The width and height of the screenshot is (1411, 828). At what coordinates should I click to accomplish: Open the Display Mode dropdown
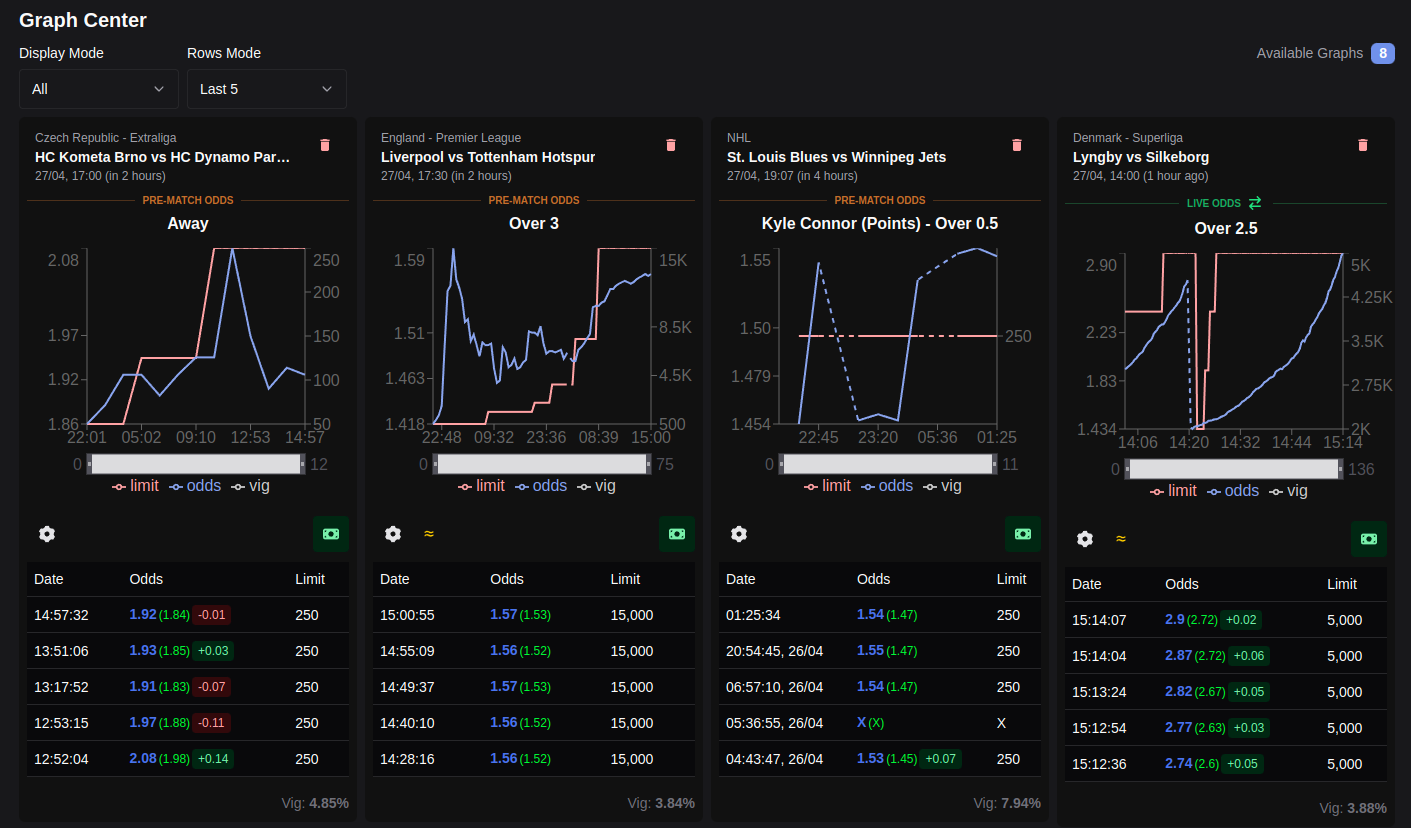click(x=99, y=89)
